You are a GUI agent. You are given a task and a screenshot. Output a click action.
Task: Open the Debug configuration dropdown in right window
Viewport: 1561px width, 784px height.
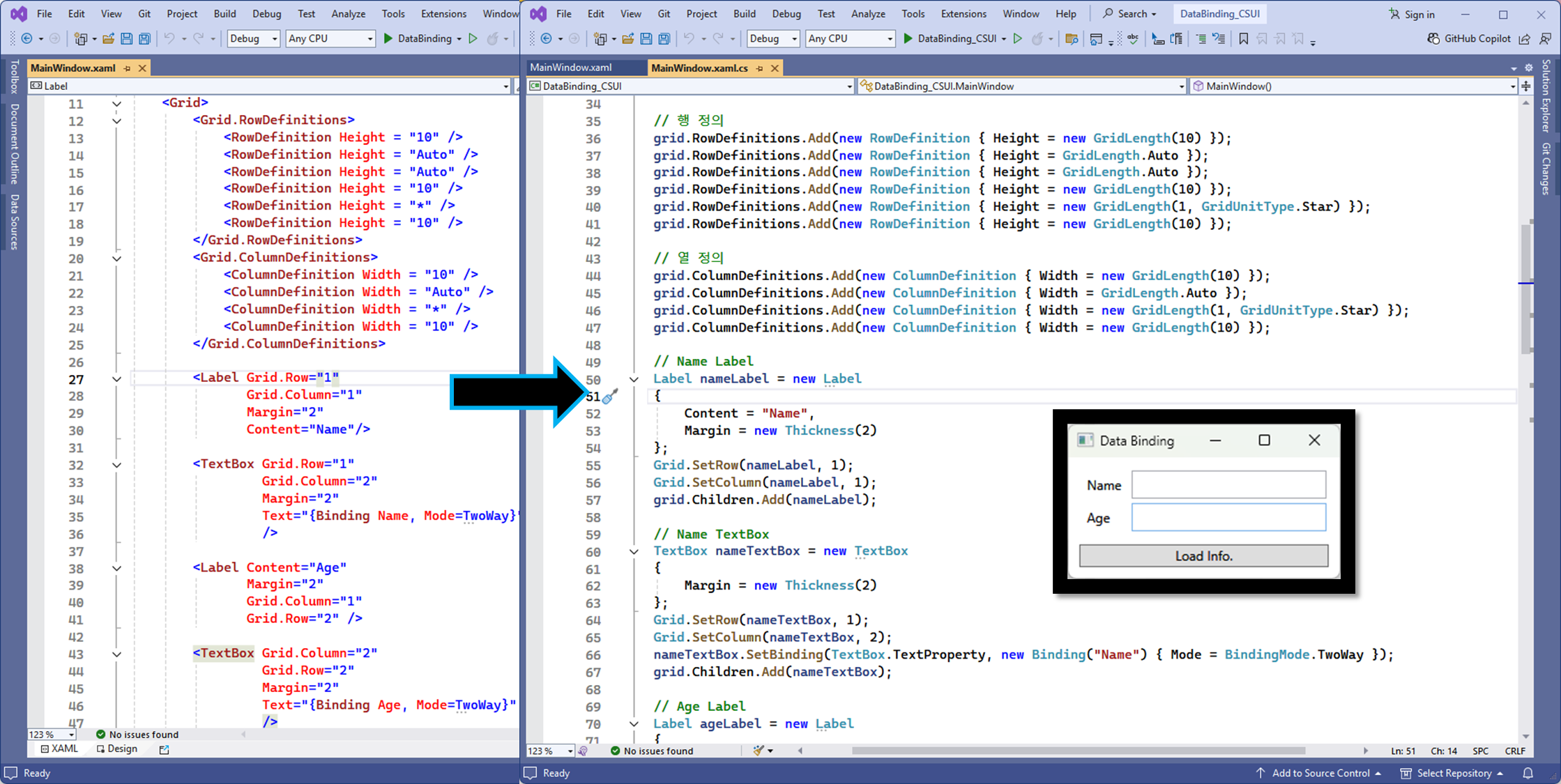click(x=794, y=39)
